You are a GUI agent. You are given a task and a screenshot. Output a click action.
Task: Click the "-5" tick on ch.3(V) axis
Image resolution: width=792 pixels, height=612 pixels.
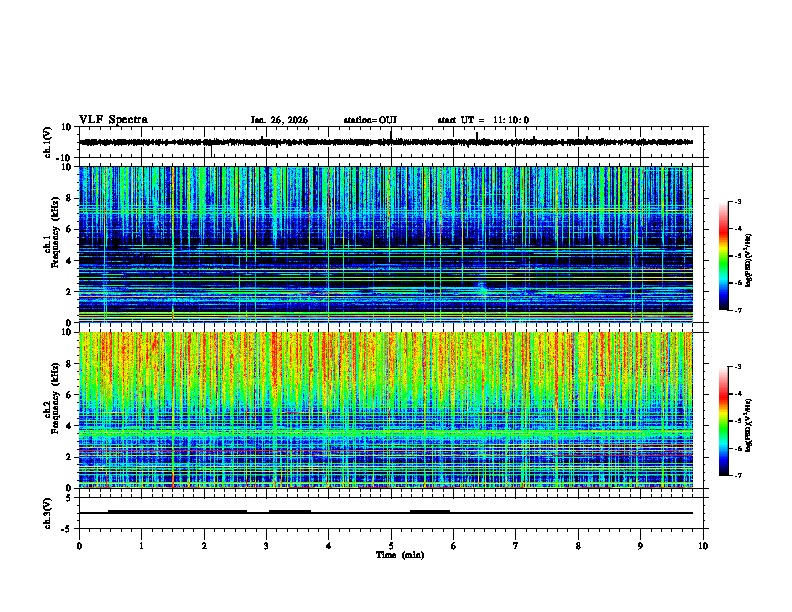coord(67,529)
